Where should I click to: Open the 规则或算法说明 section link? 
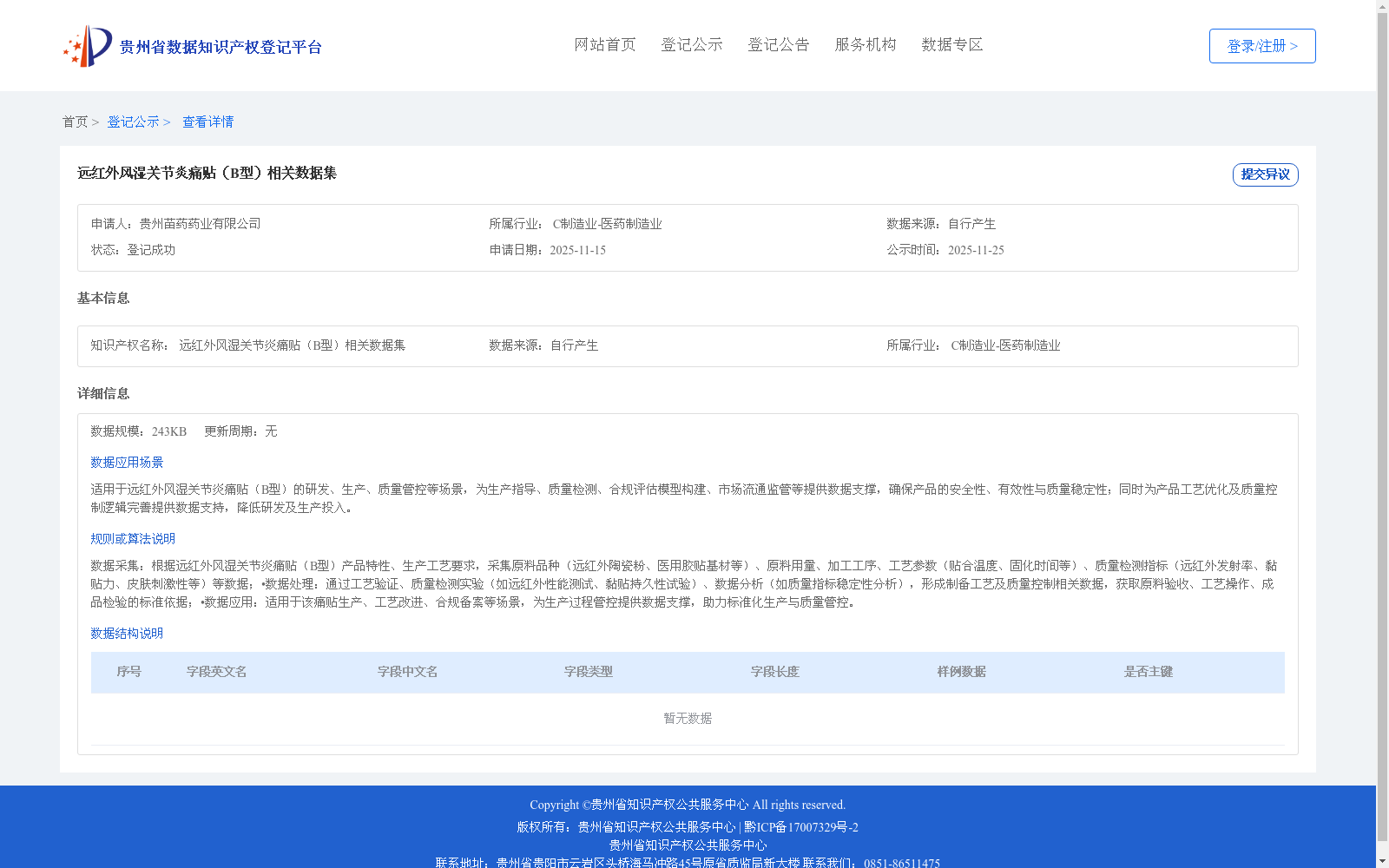[x=132, y=538]
